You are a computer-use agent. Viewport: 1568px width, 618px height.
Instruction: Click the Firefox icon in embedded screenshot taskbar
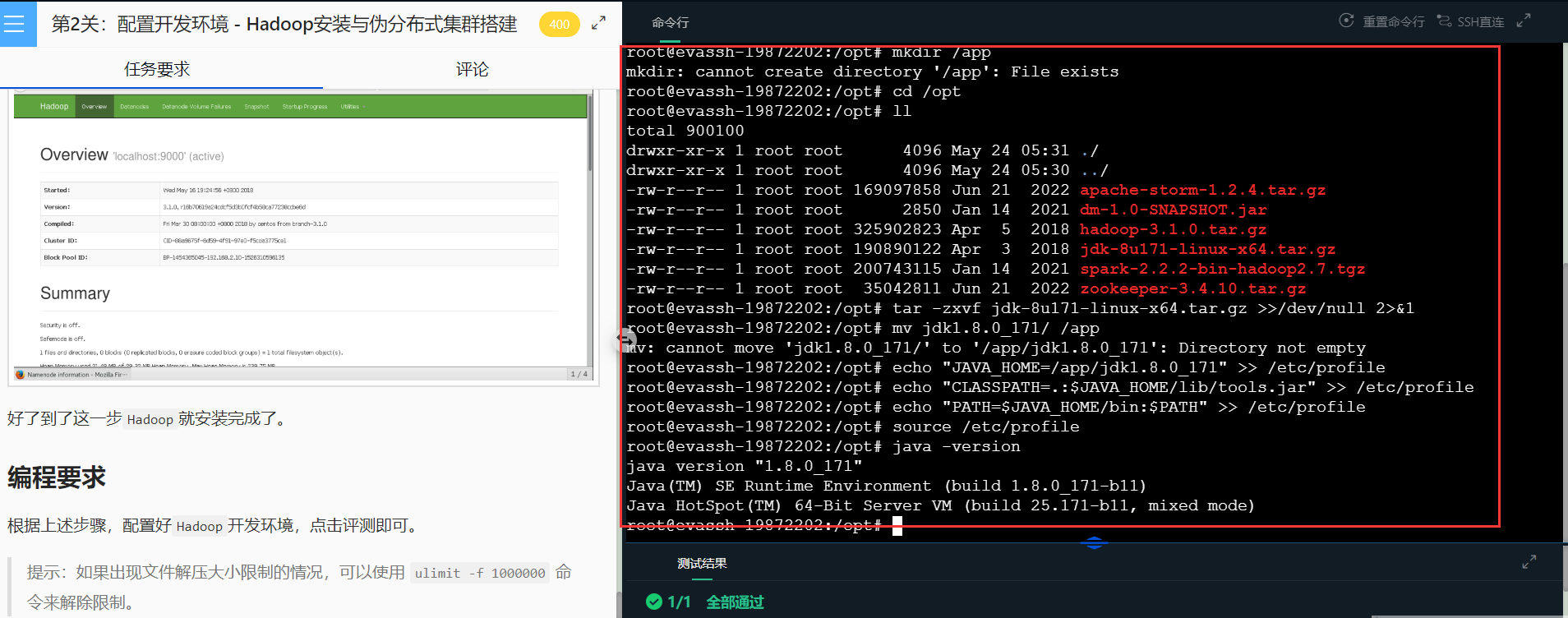[21, 375]
